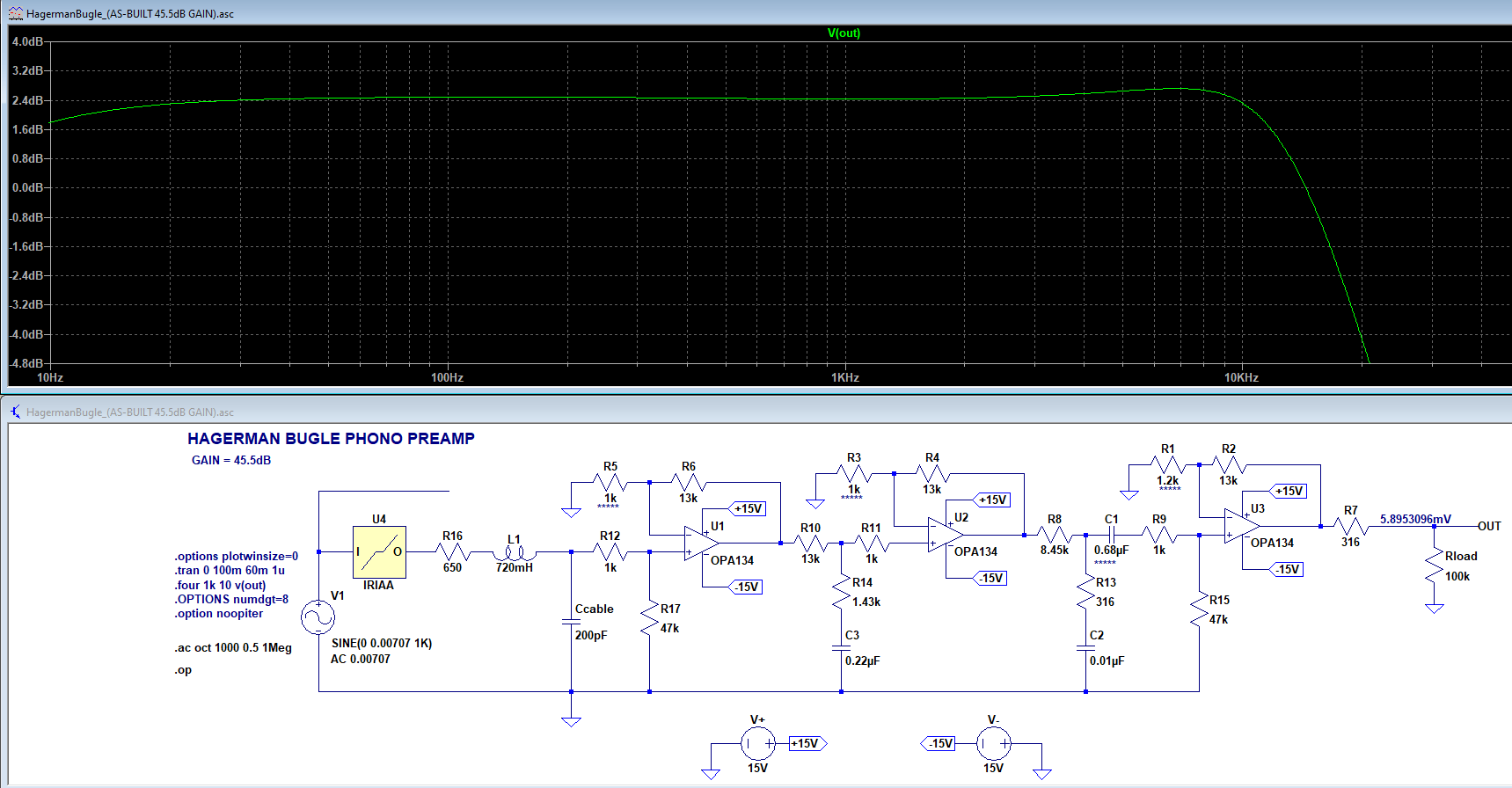Viewport: 1512px width, 788px height.
Task: Select the R2 resistor symbol
Action: (1229, 464)
